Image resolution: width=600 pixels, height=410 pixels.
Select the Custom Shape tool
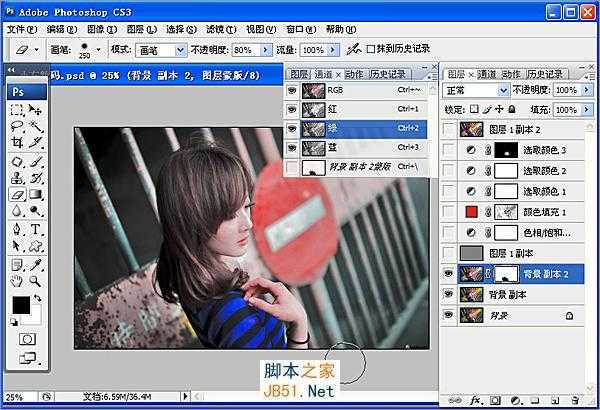pos(36,245)
